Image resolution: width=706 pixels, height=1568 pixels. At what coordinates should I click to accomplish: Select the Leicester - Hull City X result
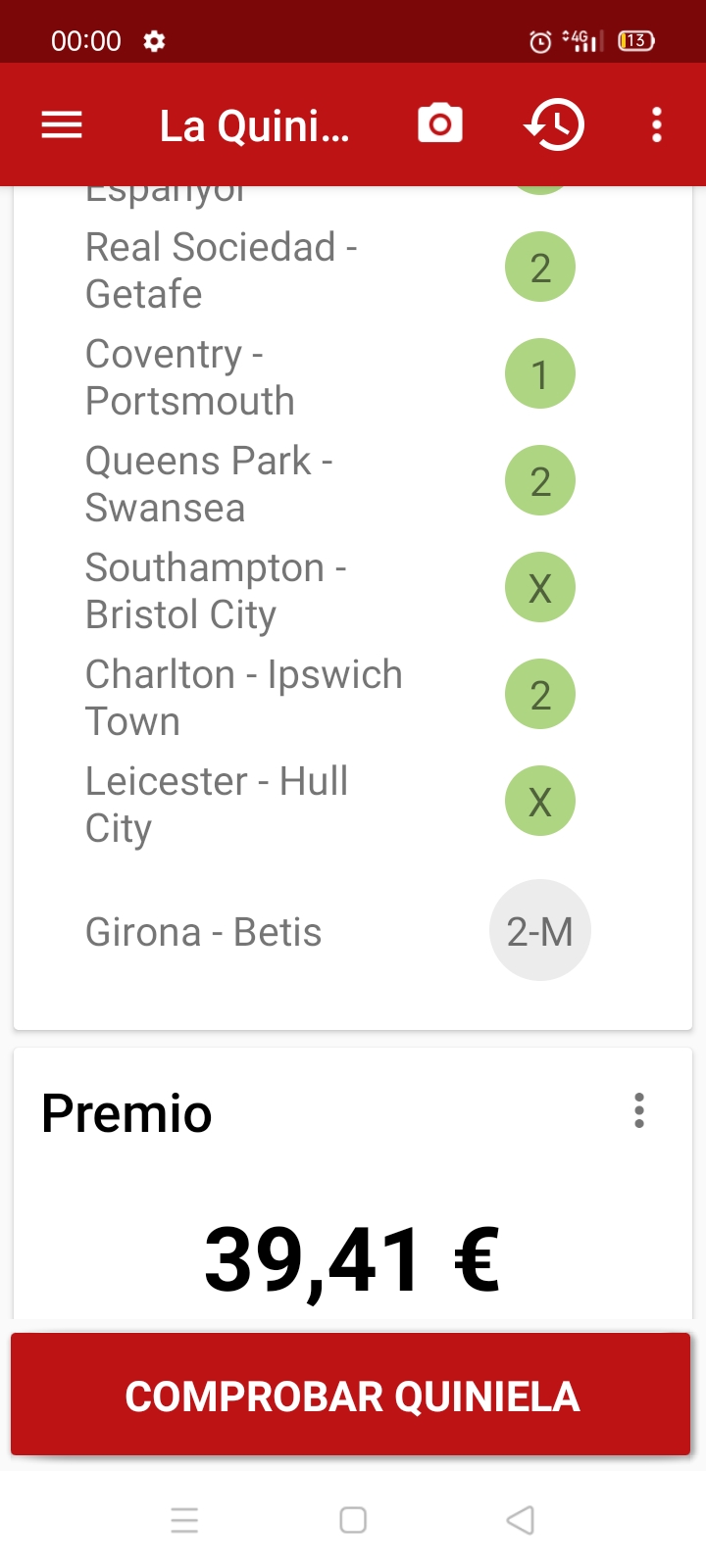539,802
